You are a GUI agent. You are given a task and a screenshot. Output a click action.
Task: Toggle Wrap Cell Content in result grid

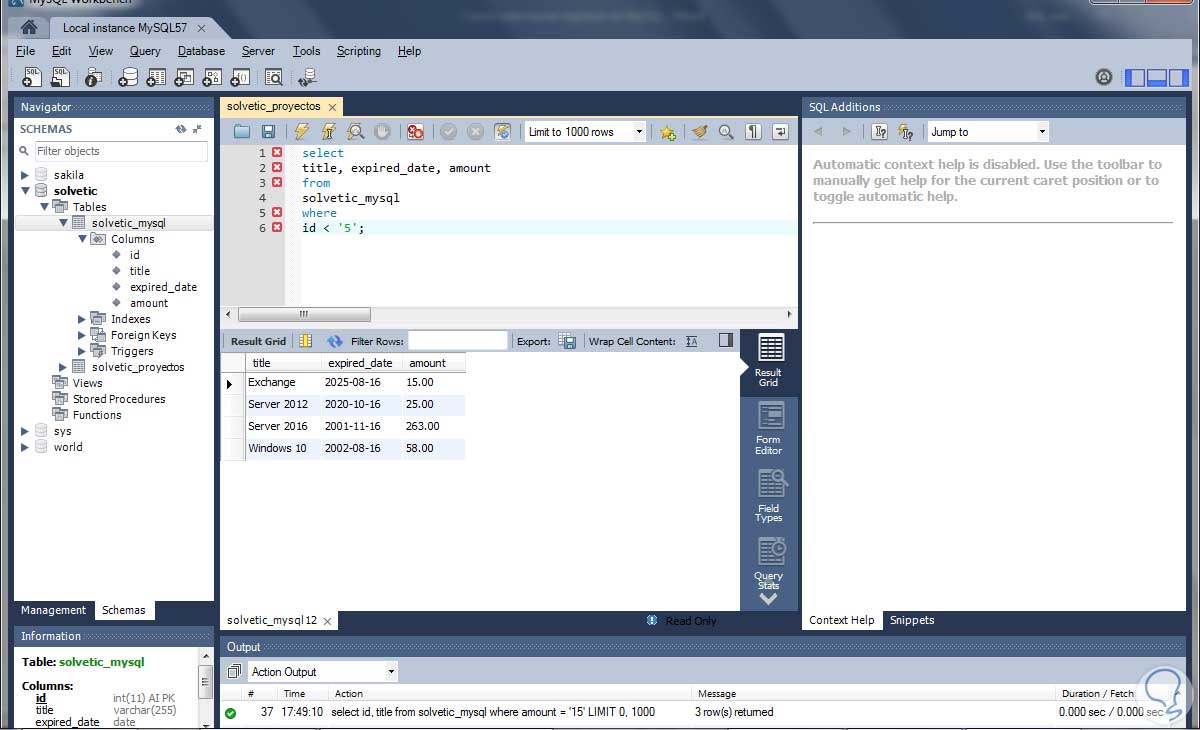[692, 341]
